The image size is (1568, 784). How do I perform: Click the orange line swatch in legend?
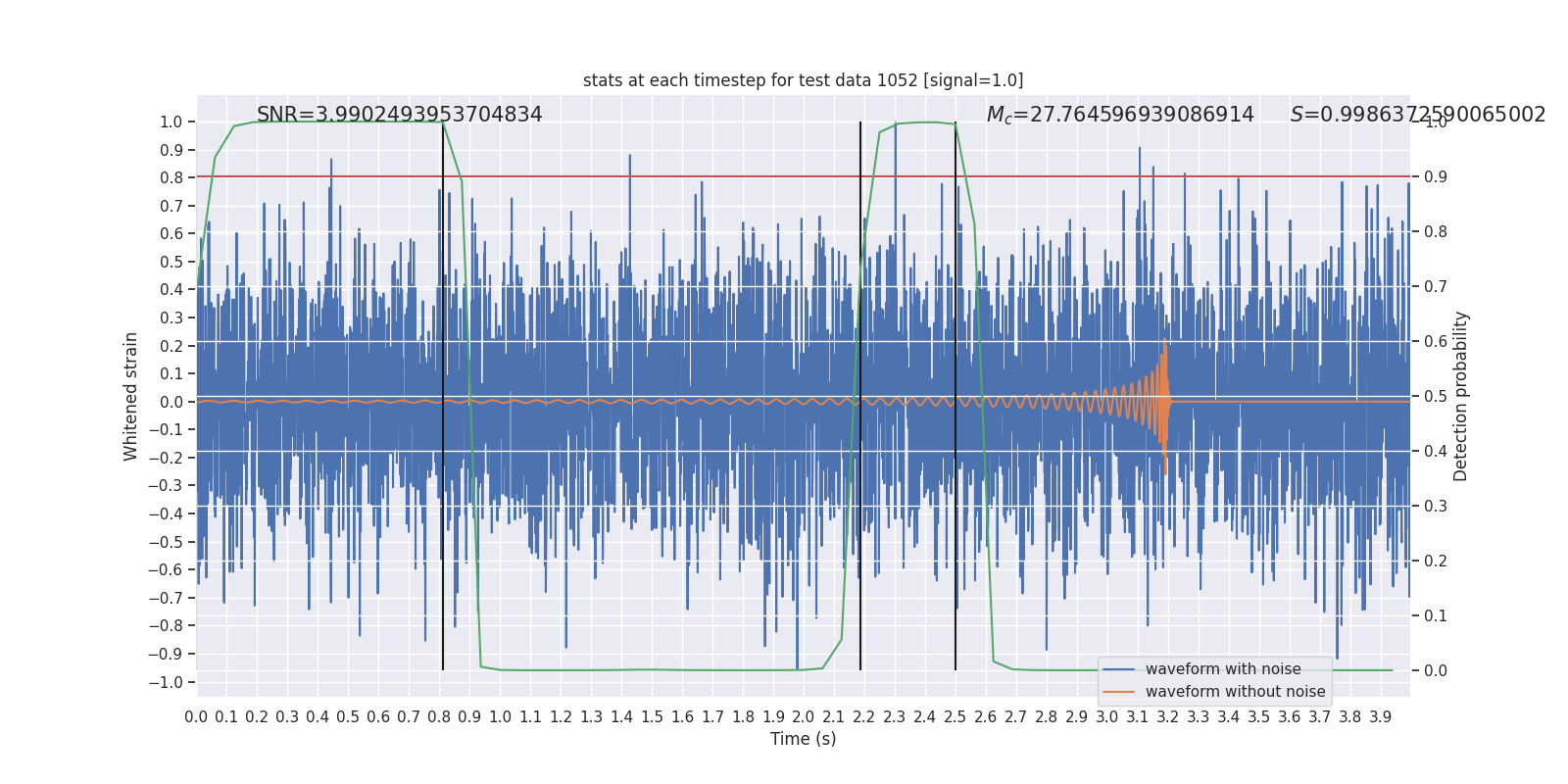pyautogui.click(x=1119, y=692)
